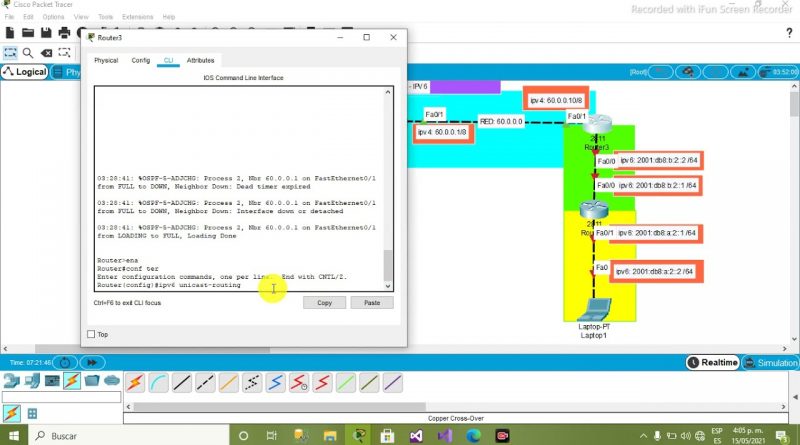Viewport: 800px width, 445px height.
Task: Click the device search input field
Action: pyautogui.click(x=62, y=397)
